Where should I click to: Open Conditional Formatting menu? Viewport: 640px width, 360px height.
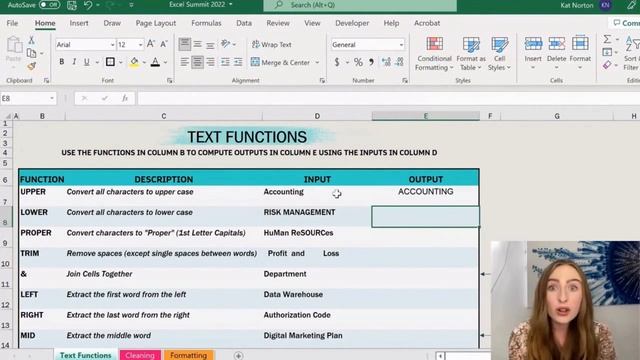[x=434, y=54]
